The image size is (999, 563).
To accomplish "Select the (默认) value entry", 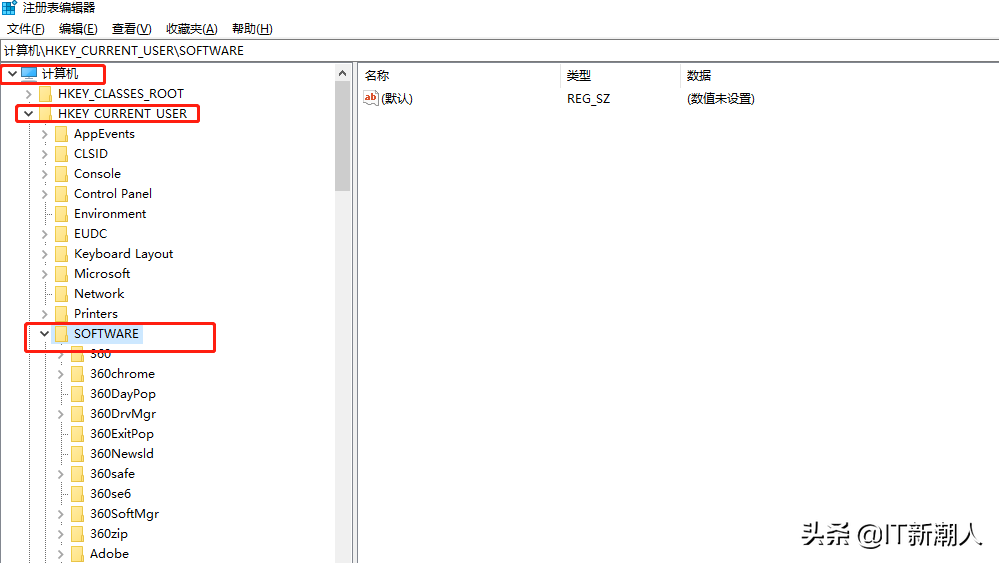I will pyautogui.click(x=397, y=99).
